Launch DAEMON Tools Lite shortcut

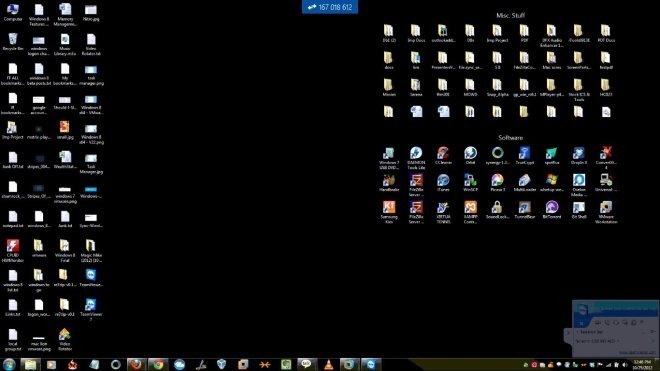point(416,158)
